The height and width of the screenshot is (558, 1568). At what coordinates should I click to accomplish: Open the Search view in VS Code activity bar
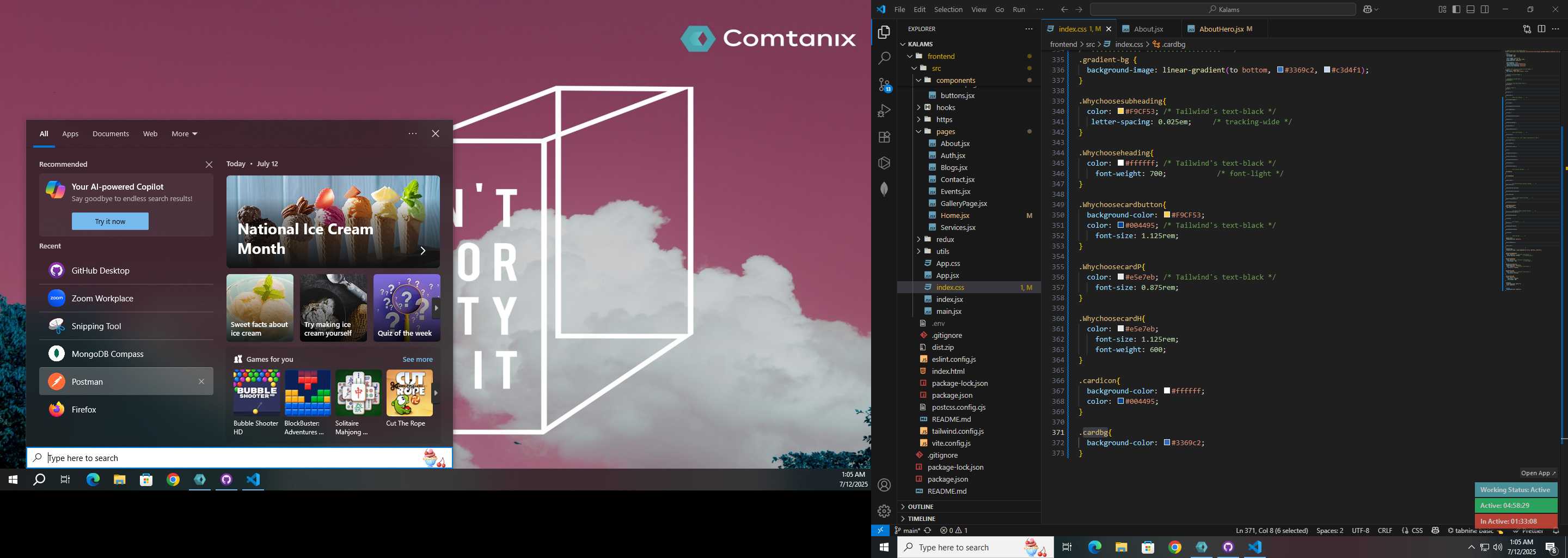884,58
